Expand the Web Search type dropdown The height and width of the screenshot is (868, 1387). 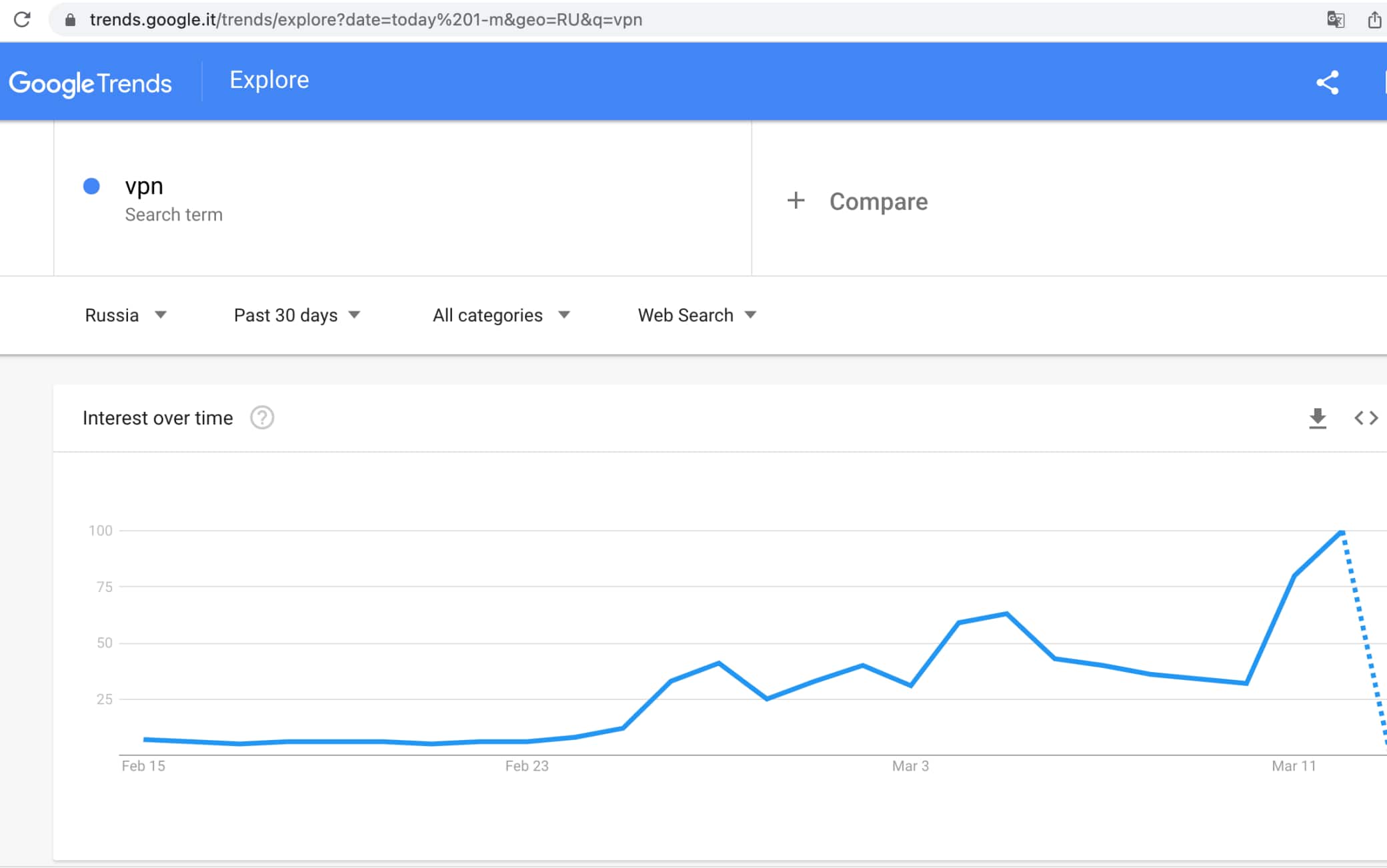click(697, 315)
